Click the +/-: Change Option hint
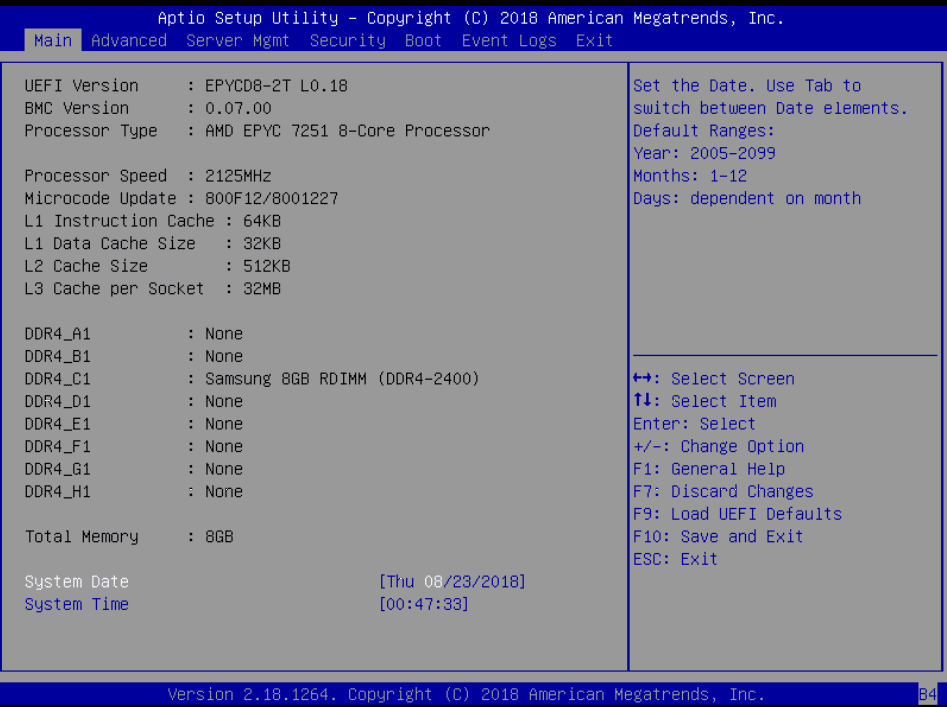The width and height of the screenshot is (947, 707). pos(718,447)
